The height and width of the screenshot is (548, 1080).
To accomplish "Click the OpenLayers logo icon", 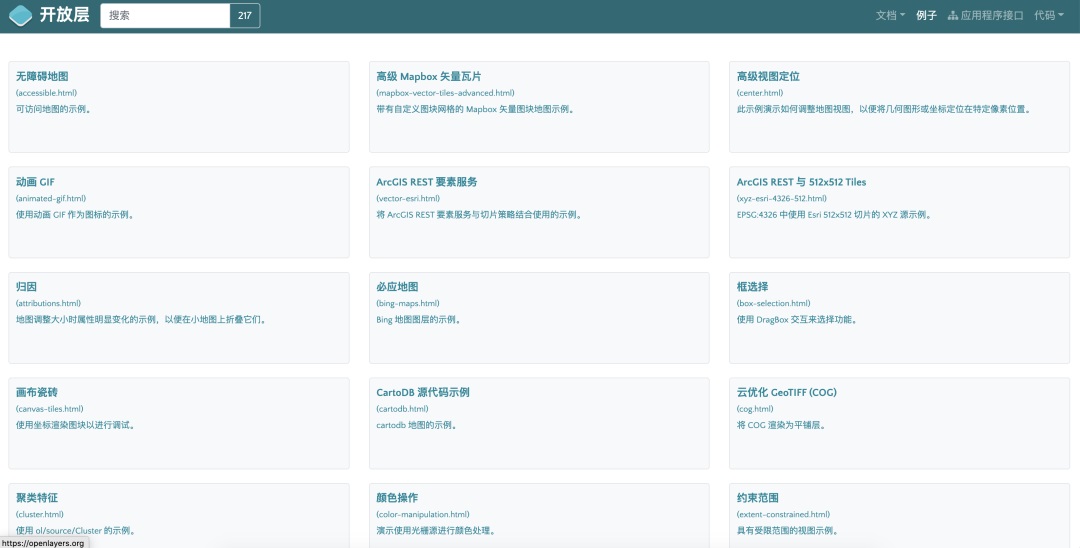I will click(21, 16).
